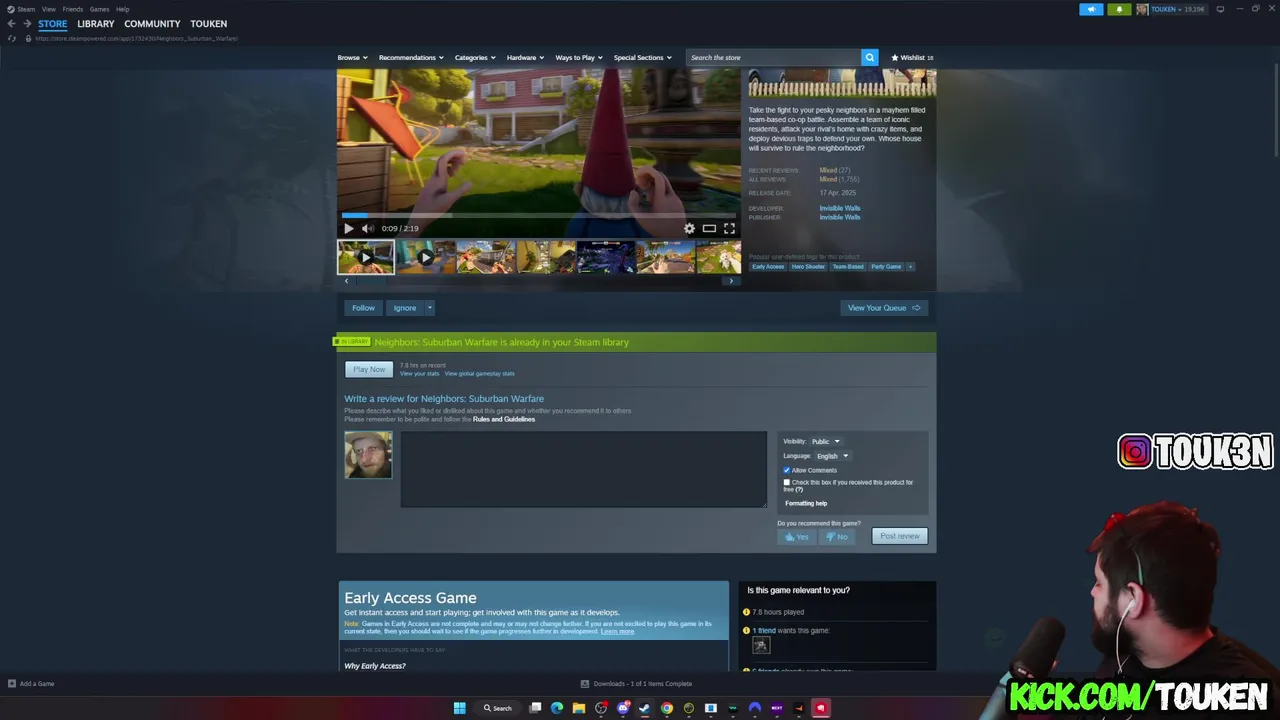Open Microsoft Edge from the taskbar

tap(557, 708)
